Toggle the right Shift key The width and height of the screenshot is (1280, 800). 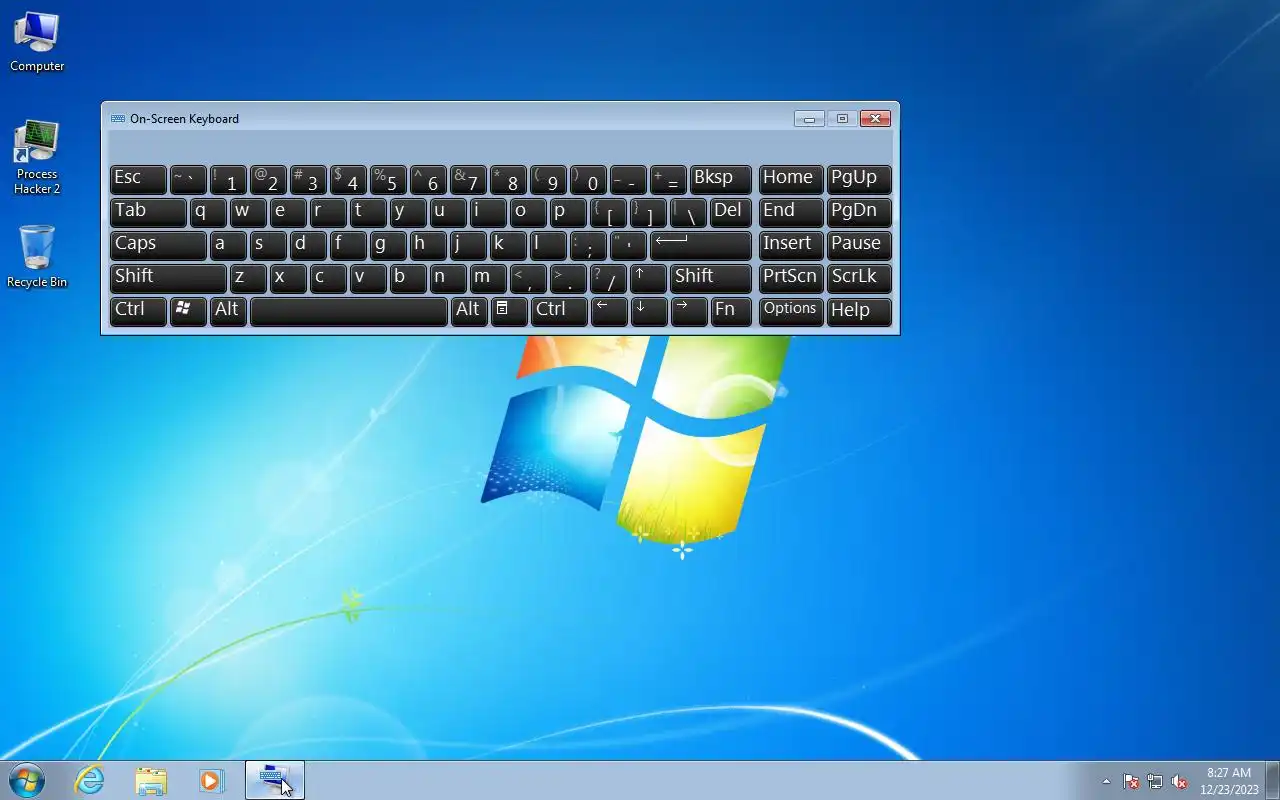click(711, 278)
